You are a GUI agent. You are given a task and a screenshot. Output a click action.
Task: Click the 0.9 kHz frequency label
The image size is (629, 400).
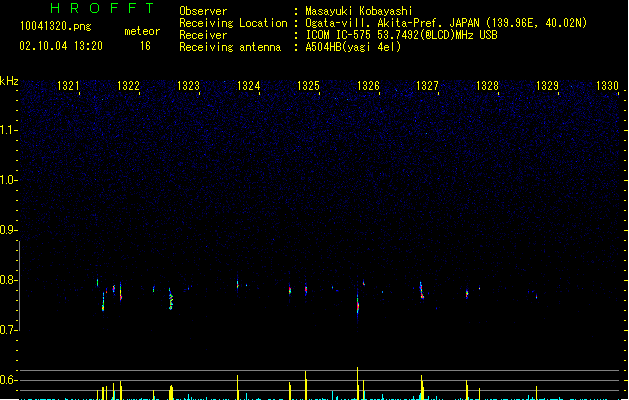click(8, 230)
